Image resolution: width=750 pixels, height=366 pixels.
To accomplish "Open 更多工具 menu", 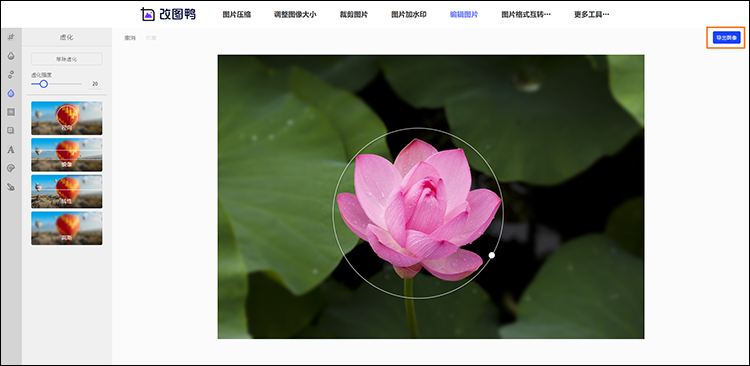I will 592,14.
